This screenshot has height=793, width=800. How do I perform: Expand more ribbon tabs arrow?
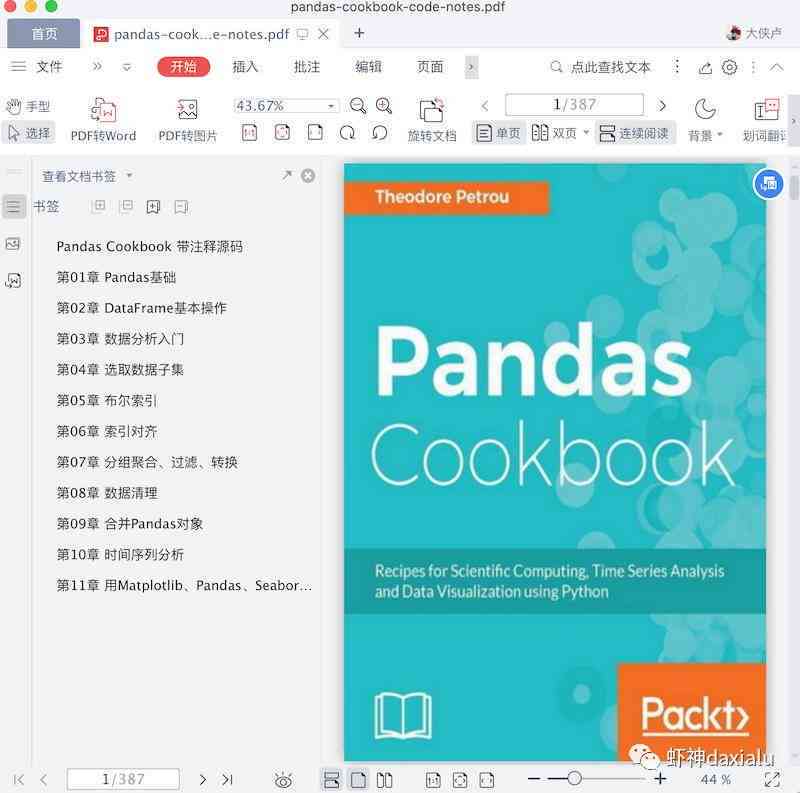coord(471,67)
